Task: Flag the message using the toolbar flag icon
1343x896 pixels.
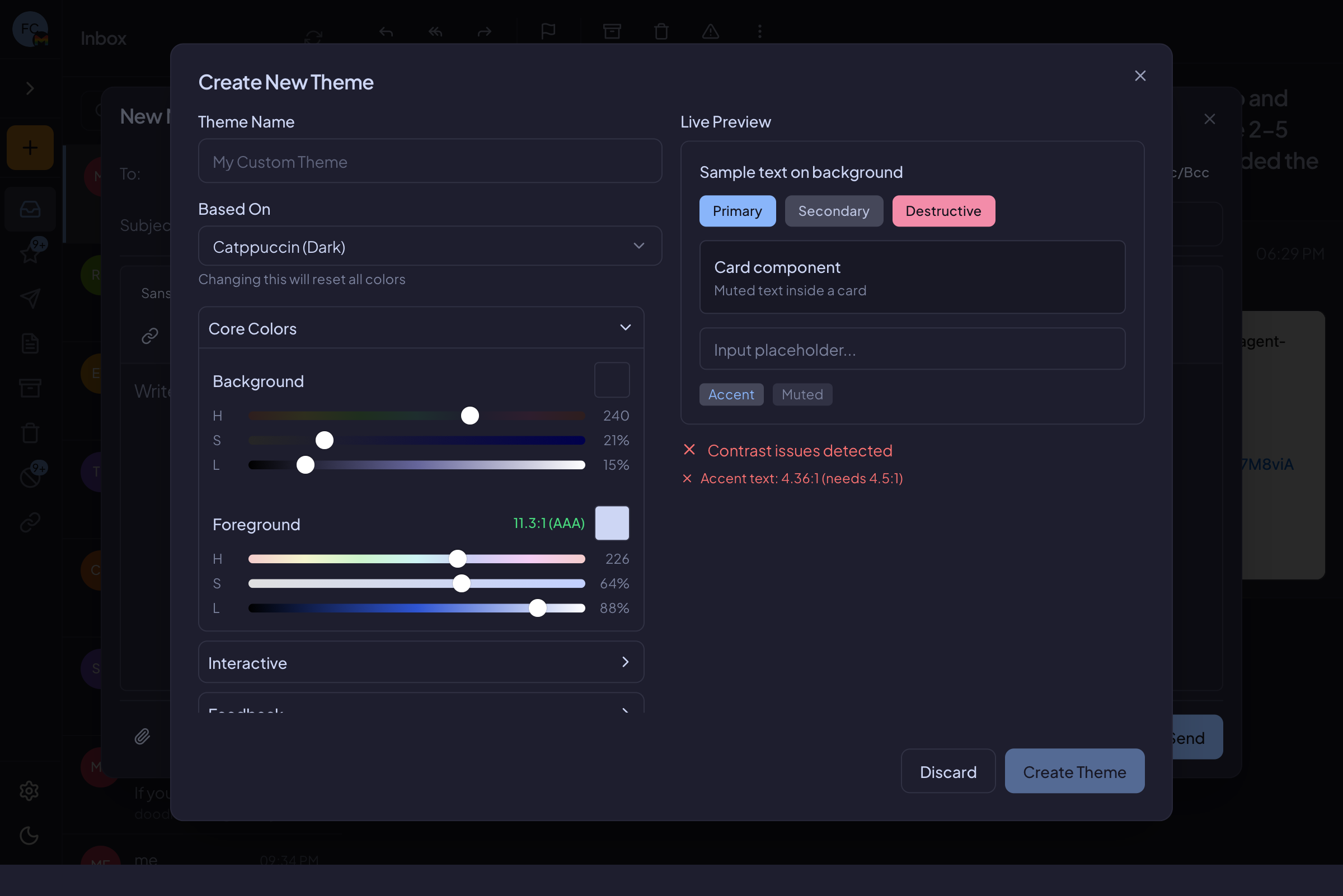Action: click(x=547, y=31)
